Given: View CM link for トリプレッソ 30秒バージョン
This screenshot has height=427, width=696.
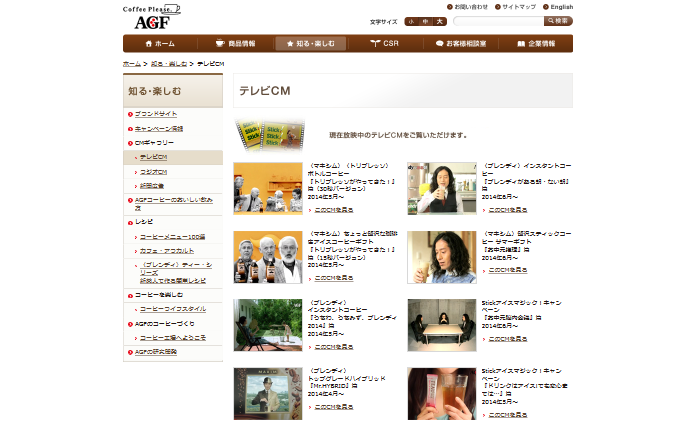Looking at the screenshot, I should (x=334, y=210).
